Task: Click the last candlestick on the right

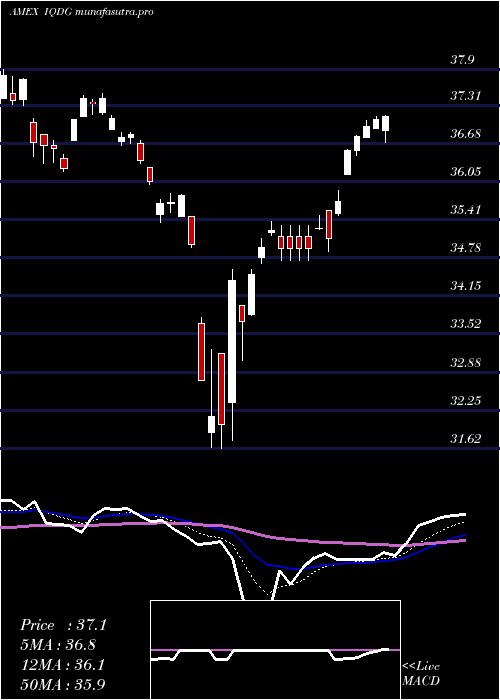Action: pos(386,129)
